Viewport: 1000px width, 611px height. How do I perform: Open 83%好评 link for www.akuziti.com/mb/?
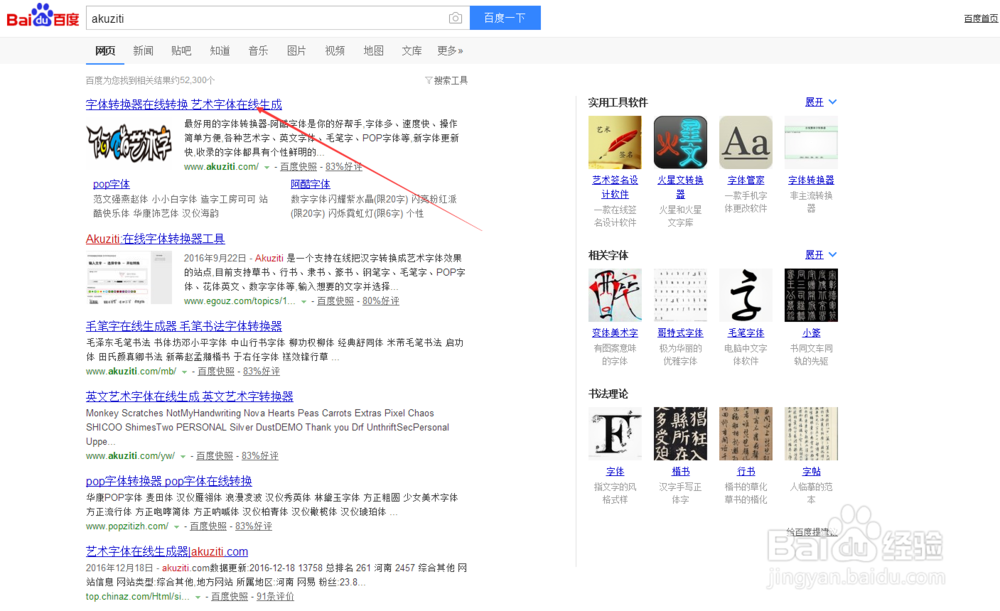pyautogui.click(x=261, y=371)
